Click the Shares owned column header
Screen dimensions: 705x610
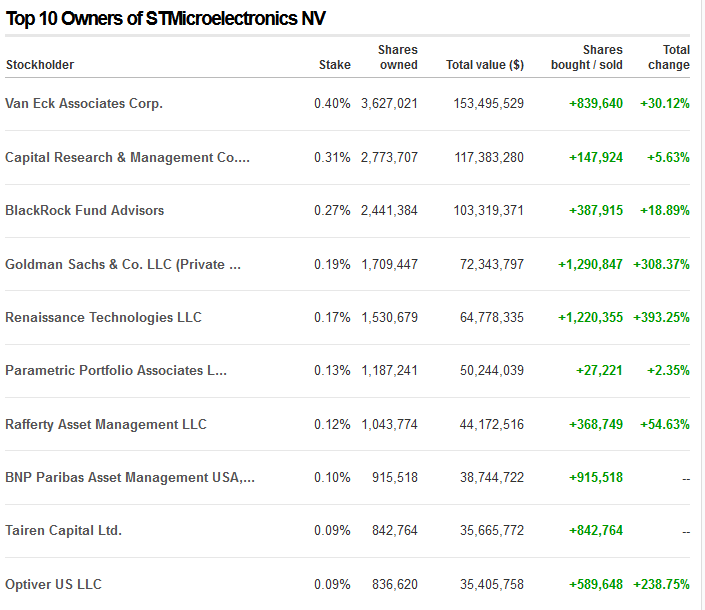coord(398,57)
